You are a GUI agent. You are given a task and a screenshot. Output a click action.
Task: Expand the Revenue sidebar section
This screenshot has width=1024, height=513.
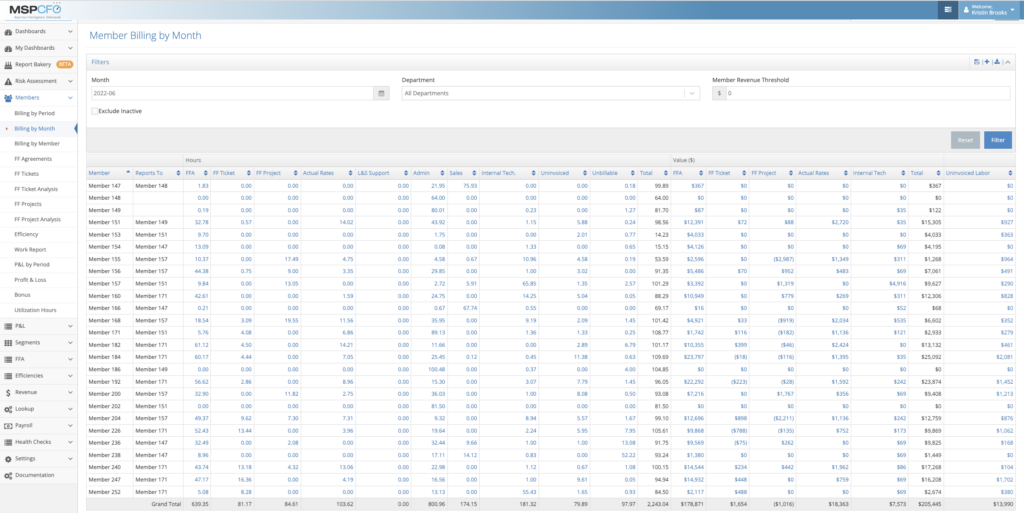(x=38, y=392)
